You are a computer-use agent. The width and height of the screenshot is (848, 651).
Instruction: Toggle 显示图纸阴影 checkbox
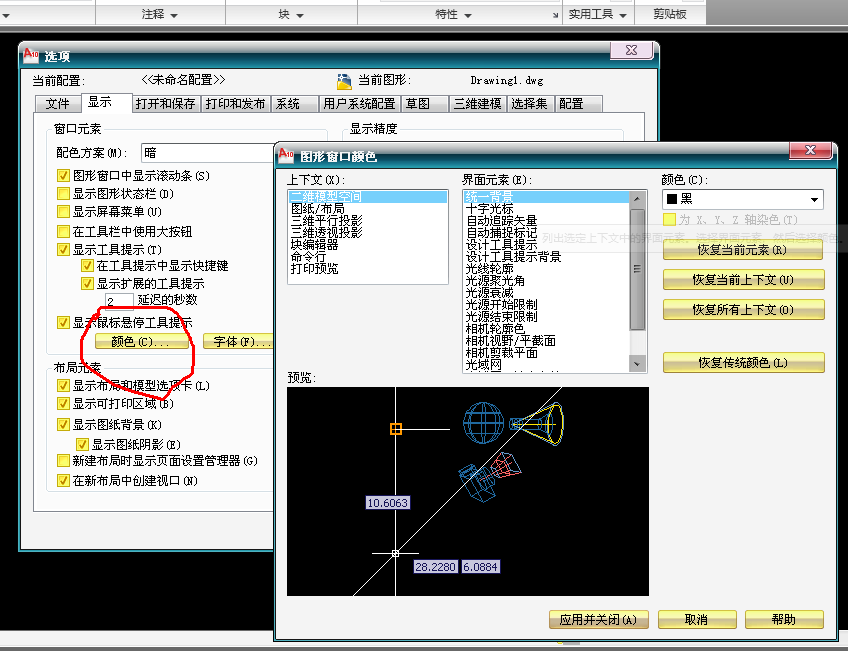click(82, 444)
